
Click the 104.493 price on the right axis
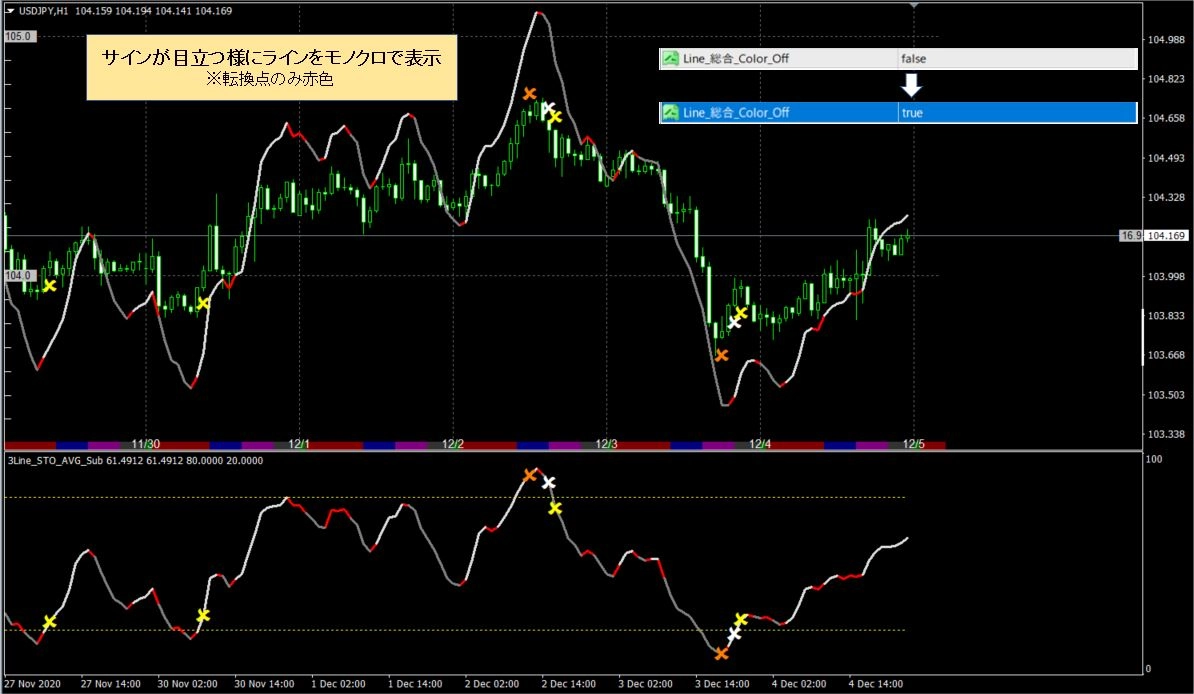tap(1167, 158)
